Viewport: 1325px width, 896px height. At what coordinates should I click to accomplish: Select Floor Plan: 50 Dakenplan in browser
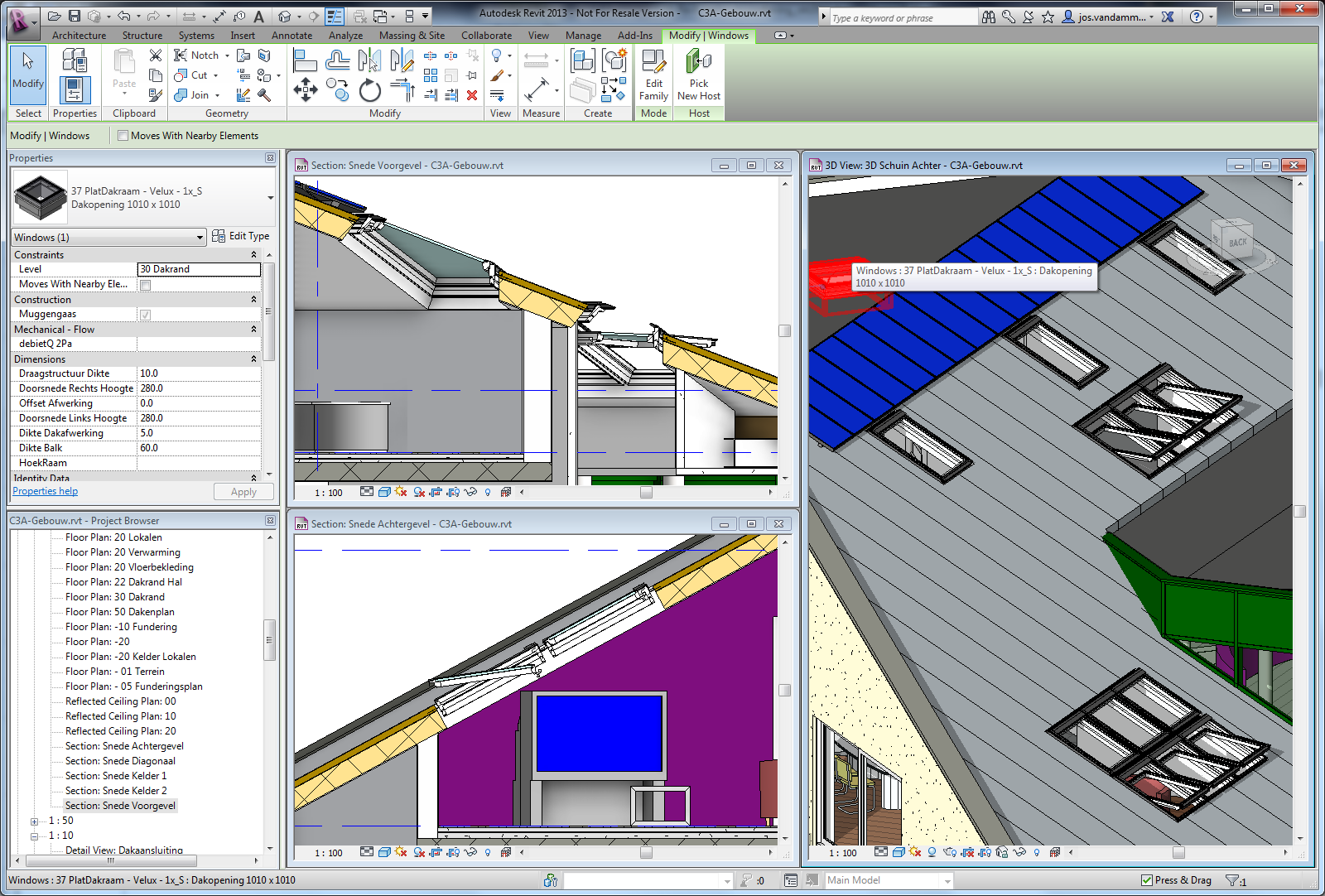tap(120, 612)
